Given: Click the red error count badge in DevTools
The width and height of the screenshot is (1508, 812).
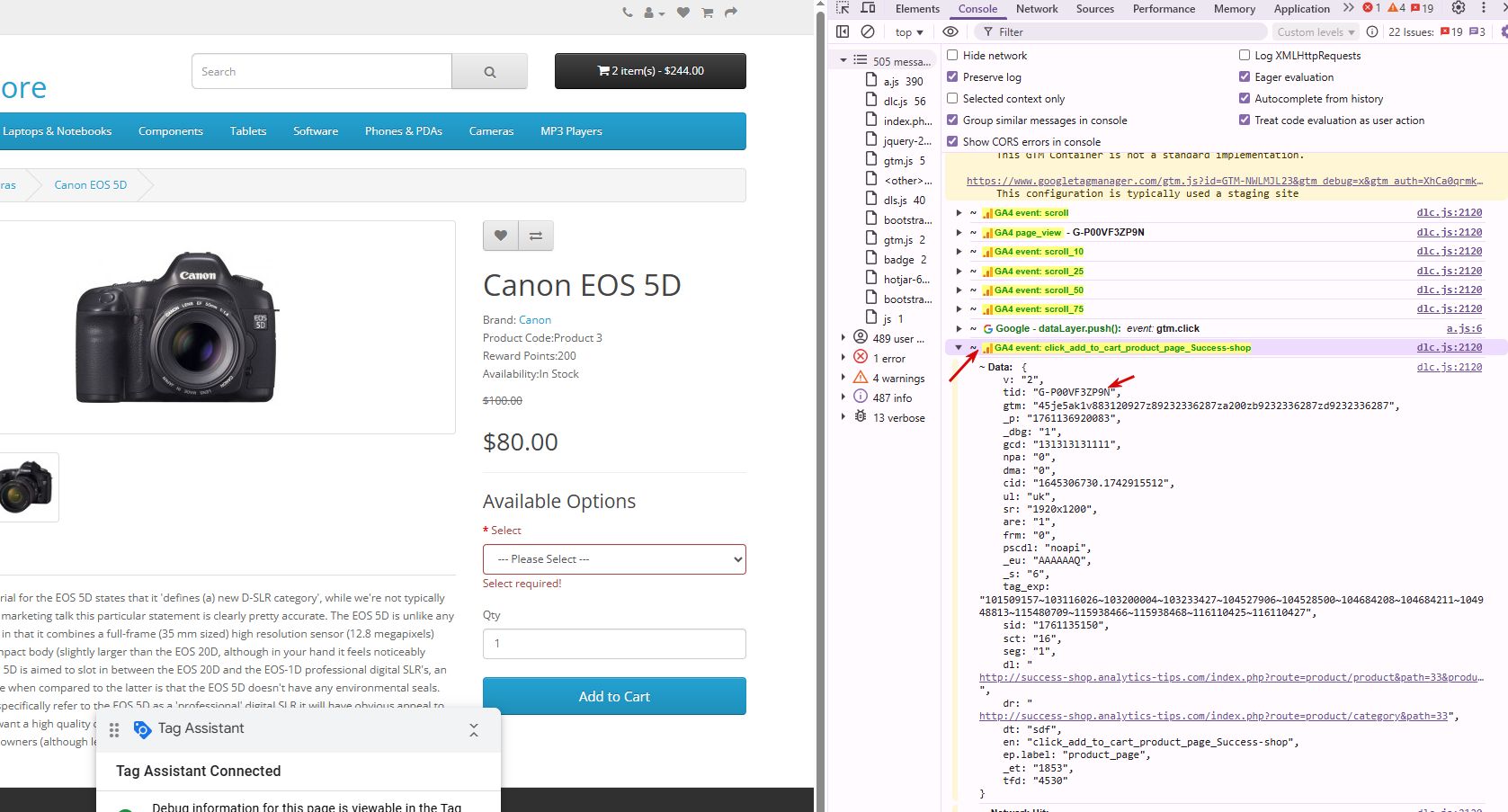Looking at the screenshot, I should [1371, 8].
